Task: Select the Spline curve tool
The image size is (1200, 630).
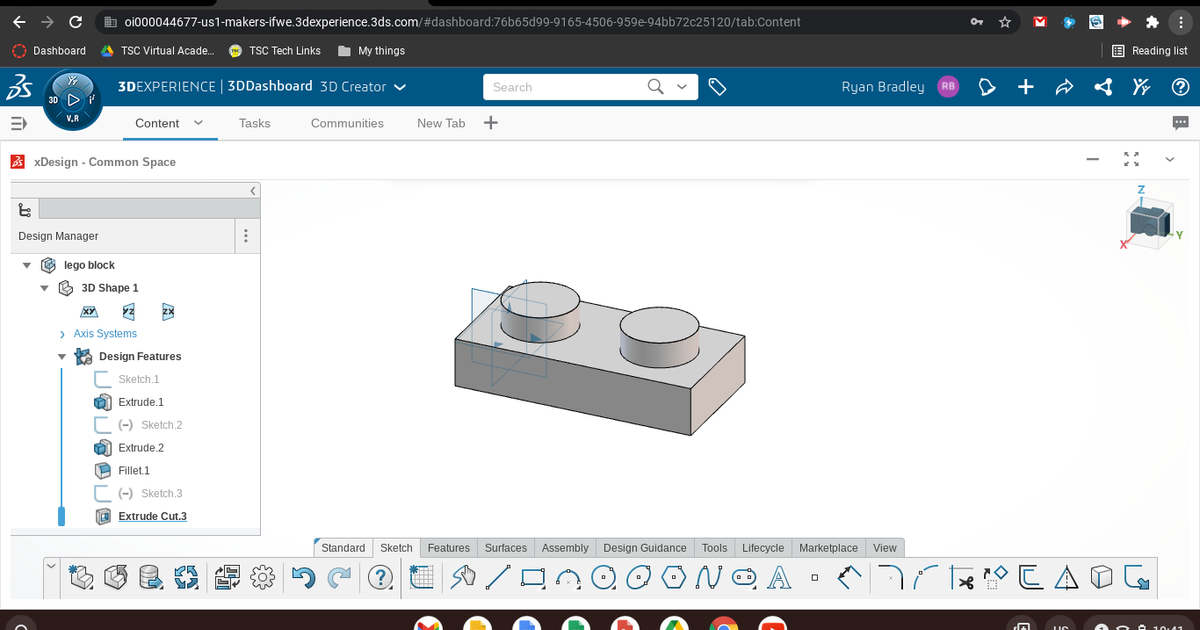Action: (x=708, y=577)
